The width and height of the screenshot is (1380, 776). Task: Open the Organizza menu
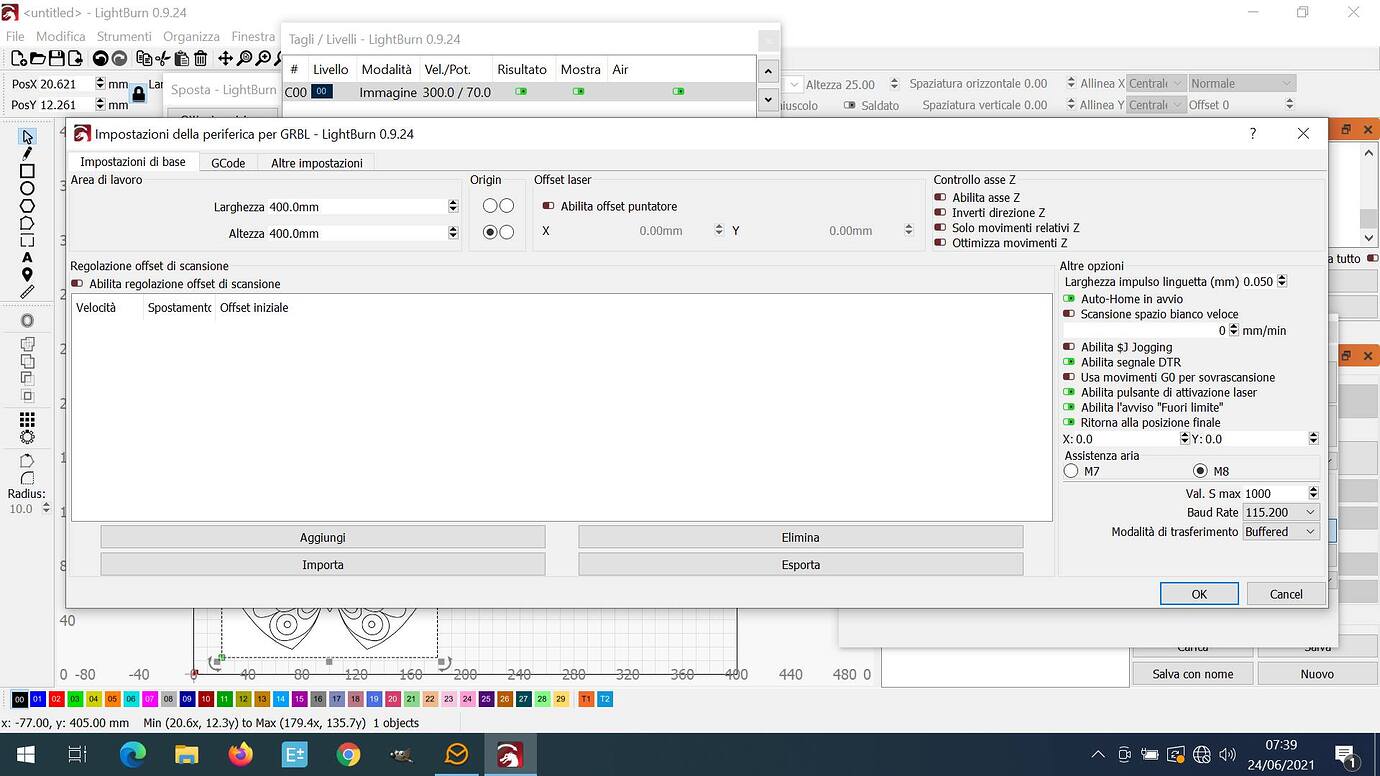point(191,36)
